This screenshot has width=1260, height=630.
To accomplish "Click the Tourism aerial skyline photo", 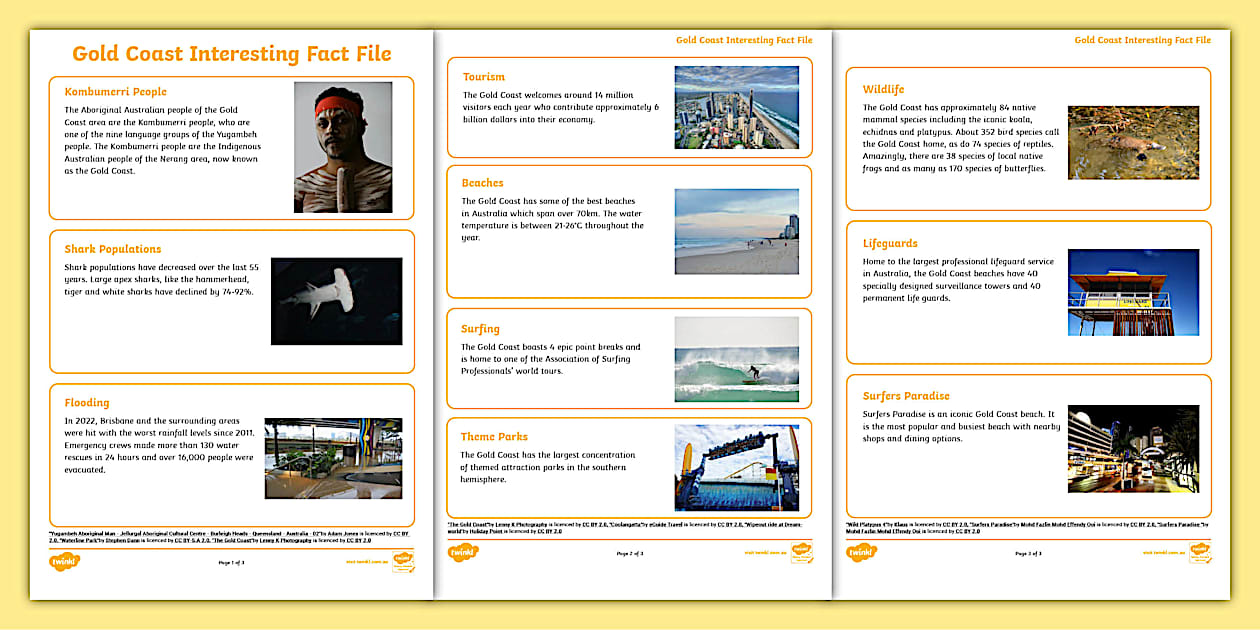I will click(737, 108).
